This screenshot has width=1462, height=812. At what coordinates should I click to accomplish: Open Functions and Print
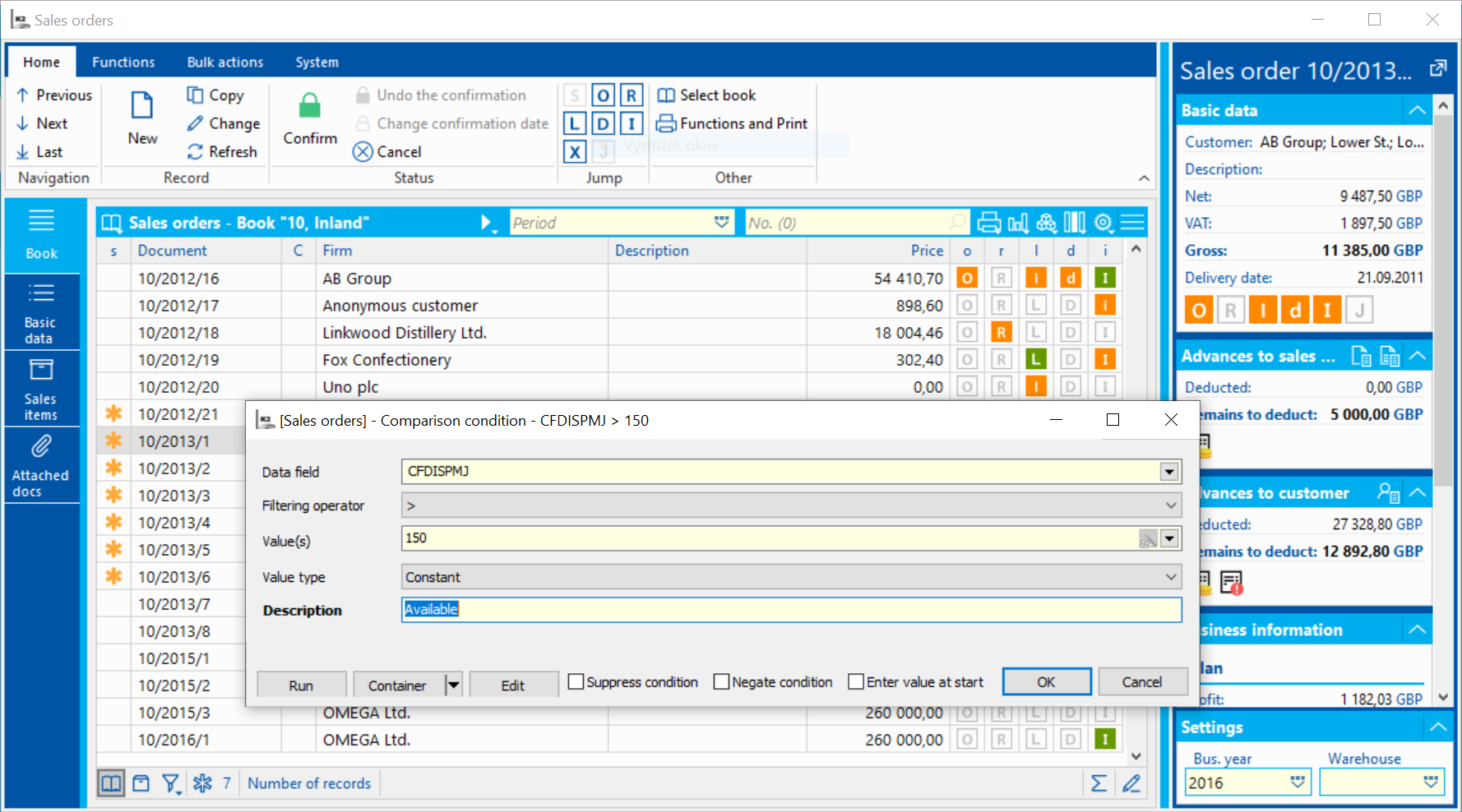coord(732,123)
